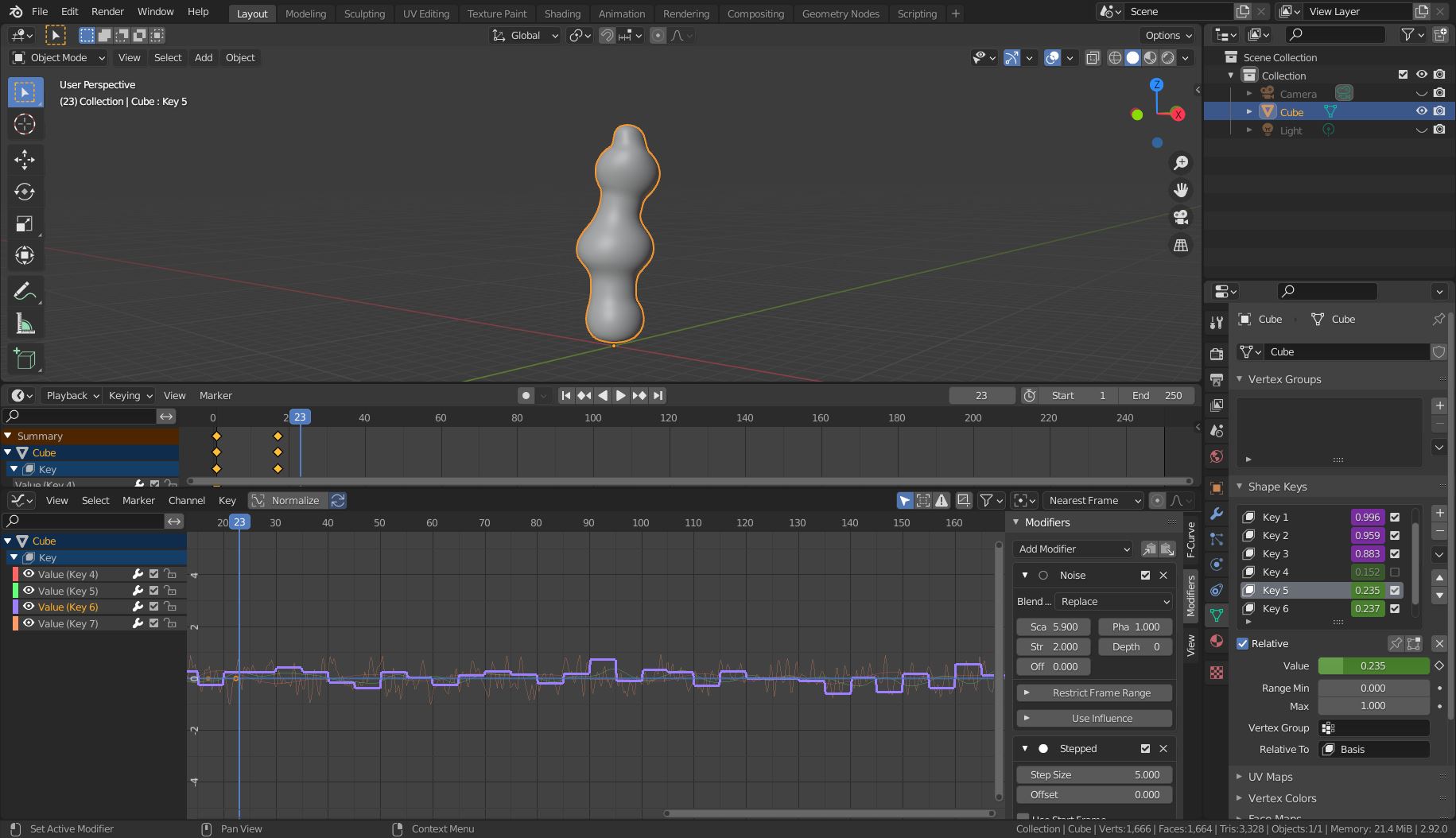Jump to the last frame

pos(658,395)
